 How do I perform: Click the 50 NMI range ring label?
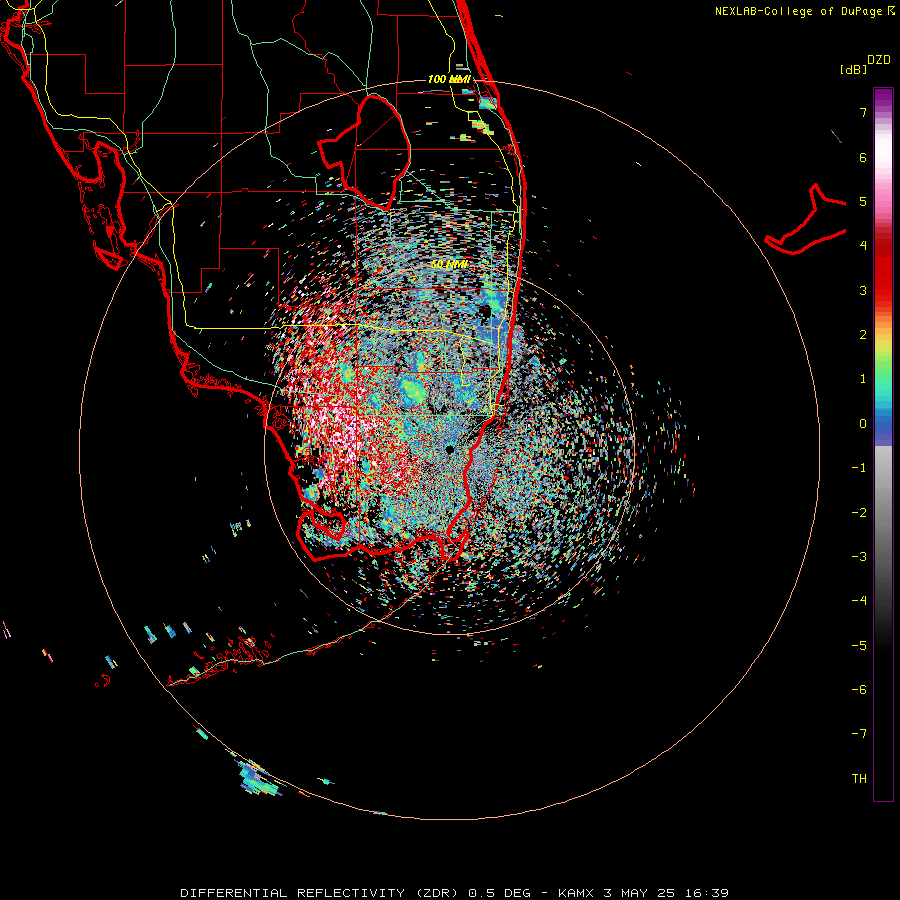coord(449,265)
